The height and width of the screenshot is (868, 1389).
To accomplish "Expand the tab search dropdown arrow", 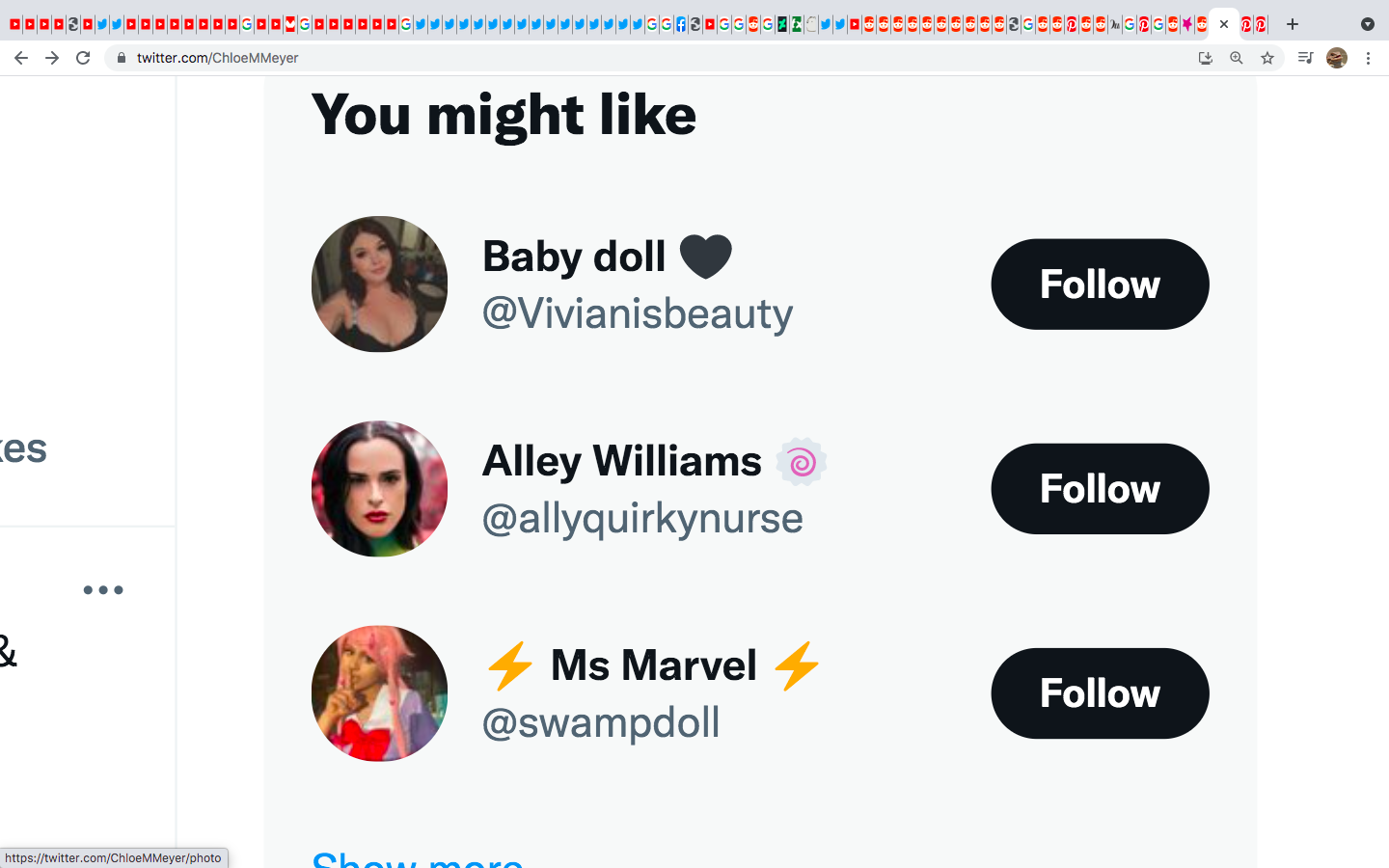I will [x=1367, y=24].
